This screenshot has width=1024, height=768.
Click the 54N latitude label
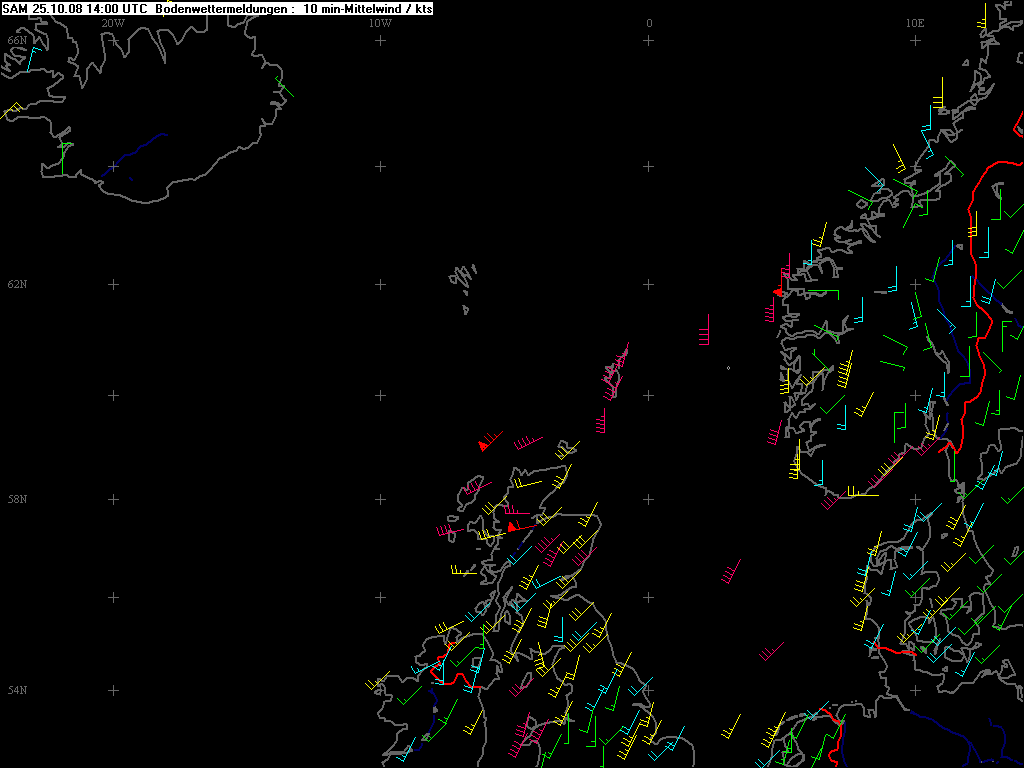click(17, 690)
